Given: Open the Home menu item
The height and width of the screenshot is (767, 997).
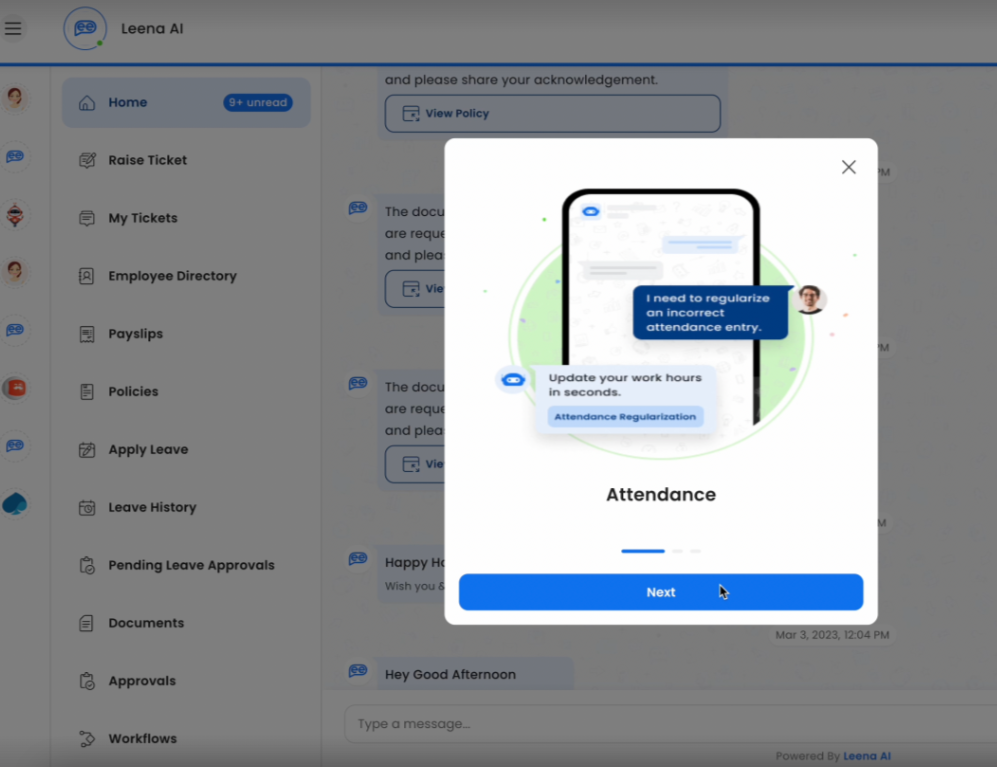Looking at the screenshot, I should coord(186,102).
